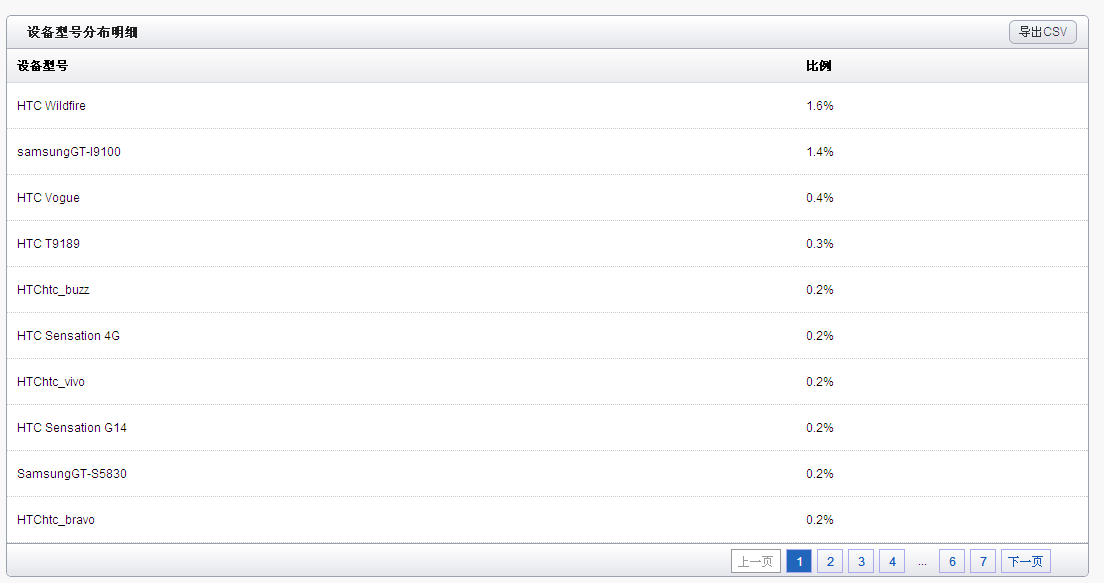1104x583 pixels.
Task: Select the samsungGT-I9100 row
Action: tap(547, 151)
